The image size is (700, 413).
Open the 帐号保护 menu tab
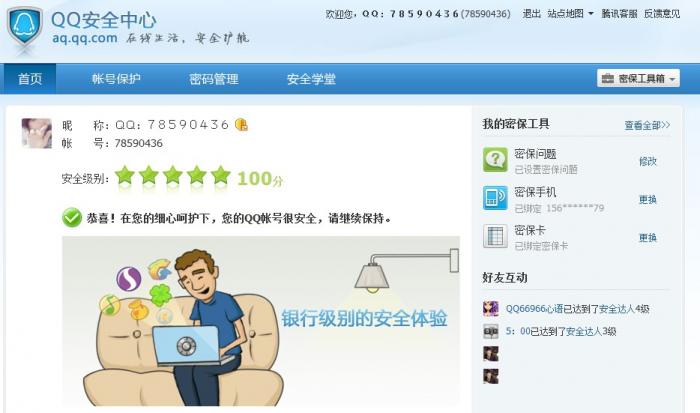(117, 79)
